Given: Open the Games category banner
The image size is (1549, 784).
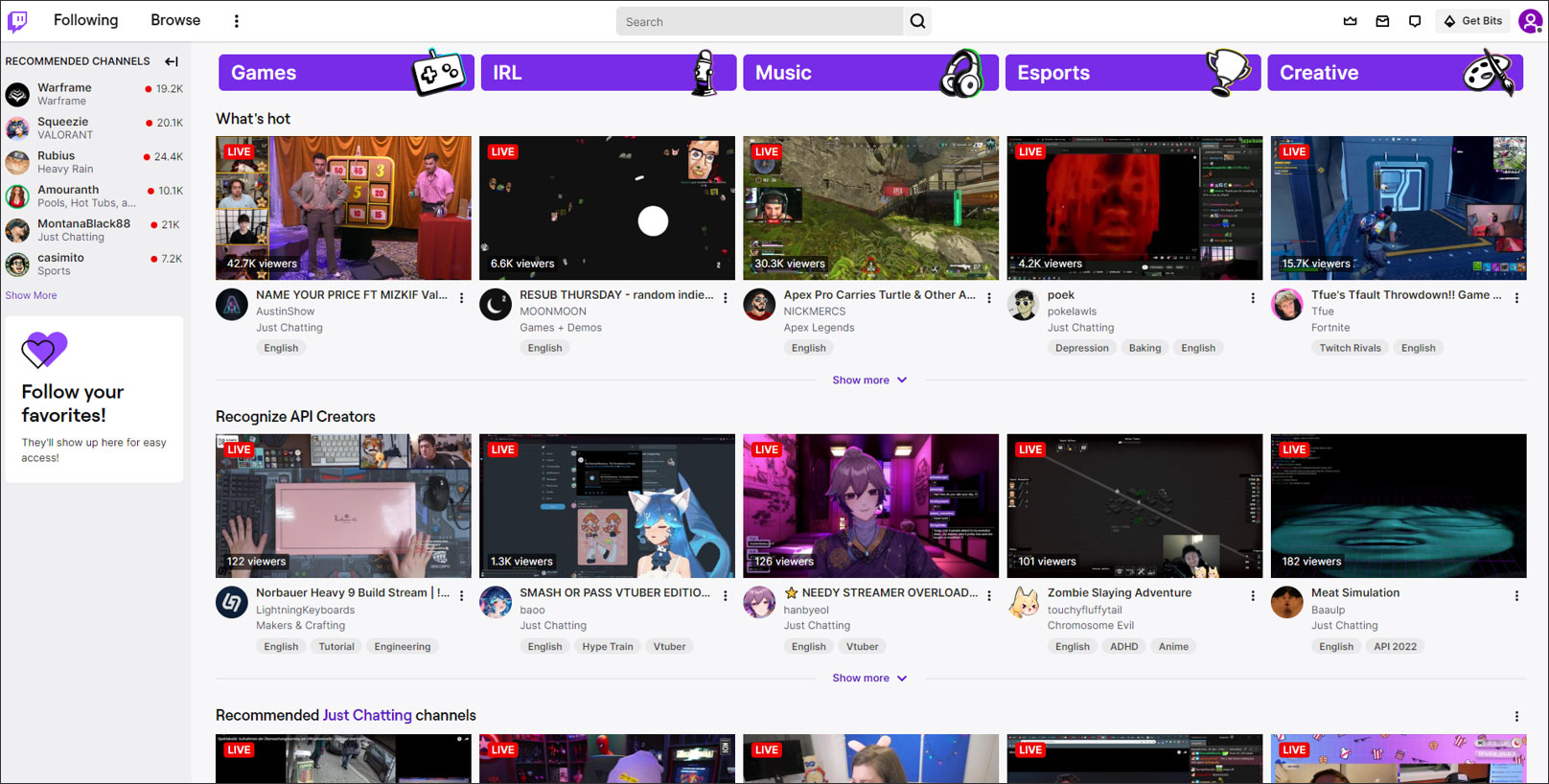Looking at the screenshot, I should (346, 73).
